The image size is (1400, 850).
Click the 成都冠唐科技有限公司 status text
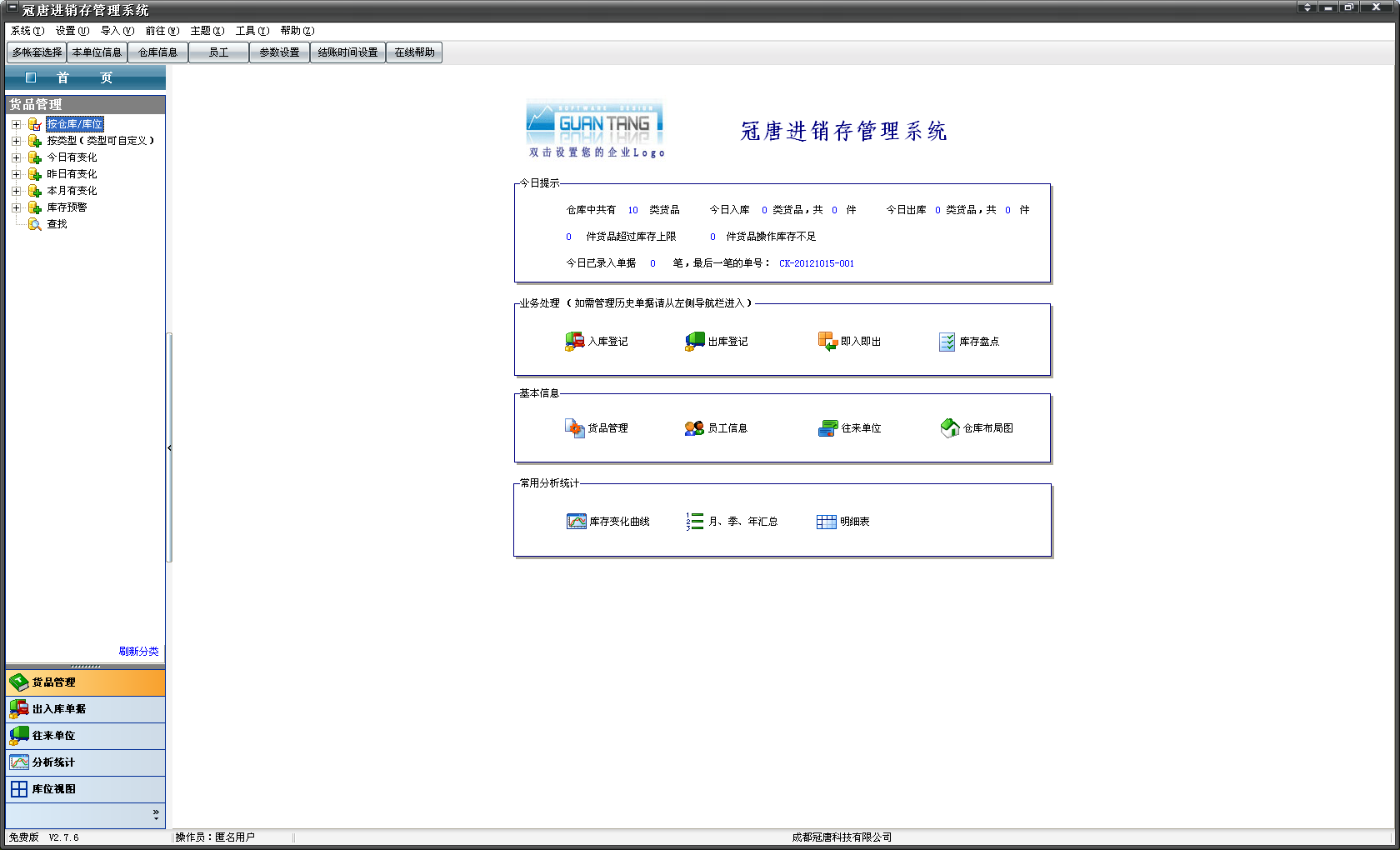[x=842, y=837]
